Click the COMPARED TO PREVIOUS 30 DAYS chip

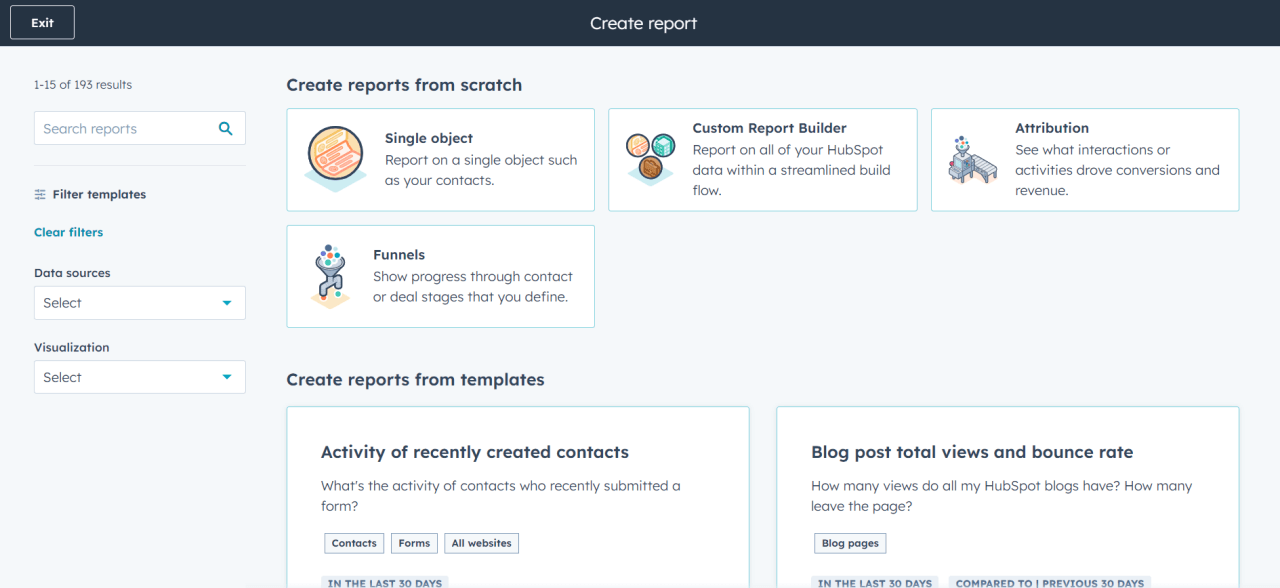point(1049,582)
